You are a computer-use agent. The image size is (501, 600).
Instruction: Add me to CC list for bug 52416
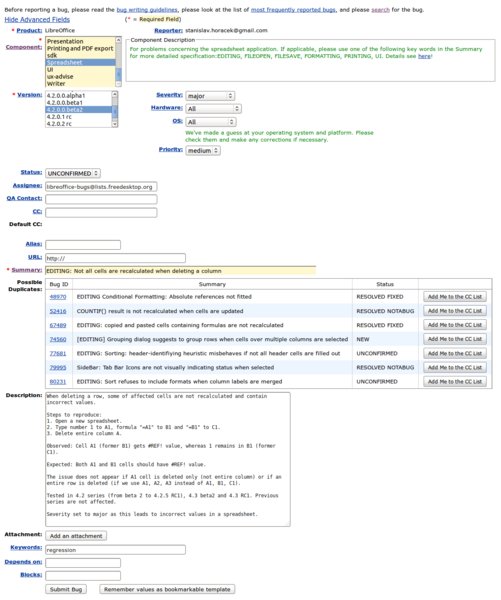point(455,311)
